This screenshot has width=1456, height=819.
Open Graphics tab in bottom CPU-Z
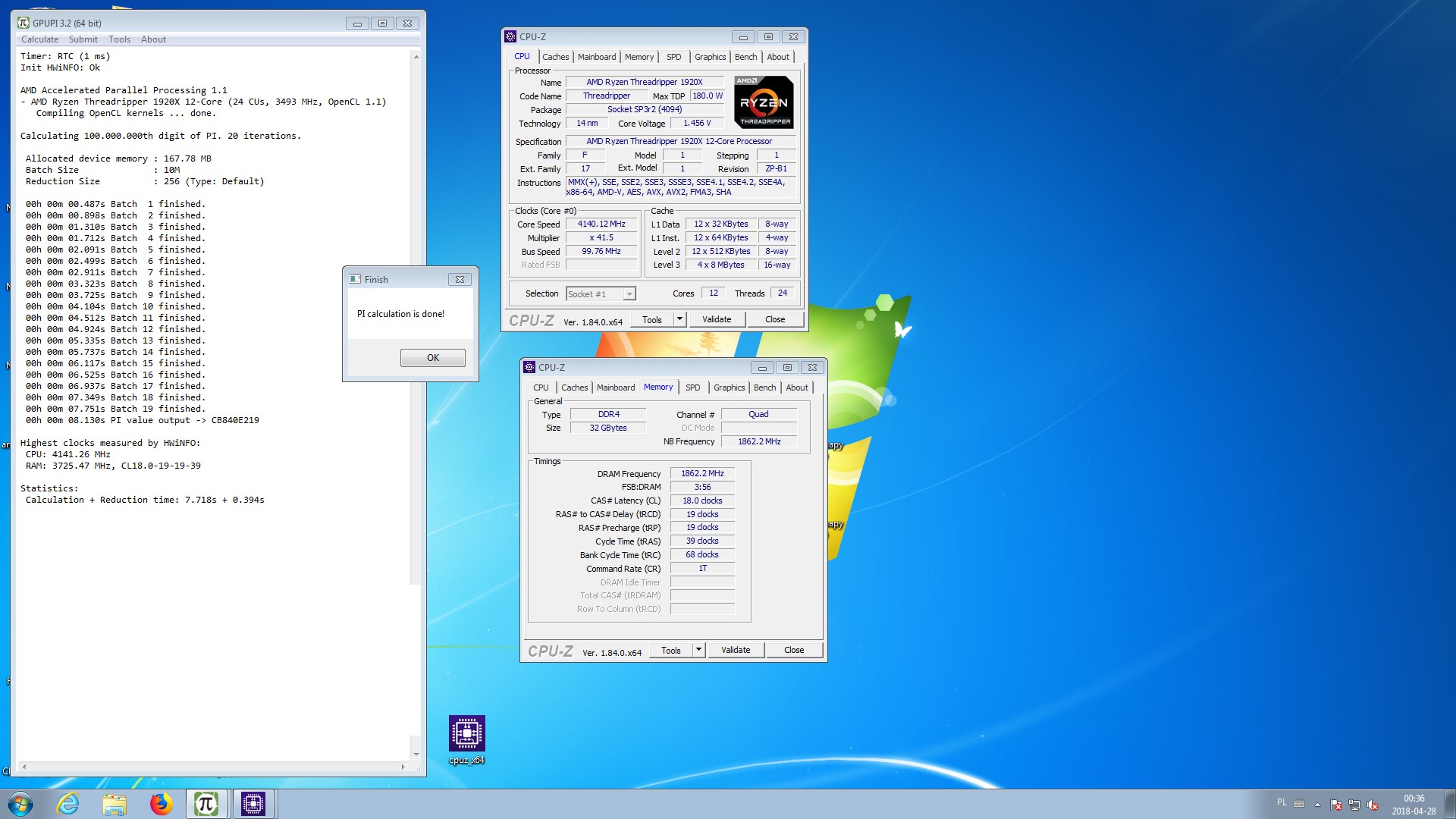[729, 388]
